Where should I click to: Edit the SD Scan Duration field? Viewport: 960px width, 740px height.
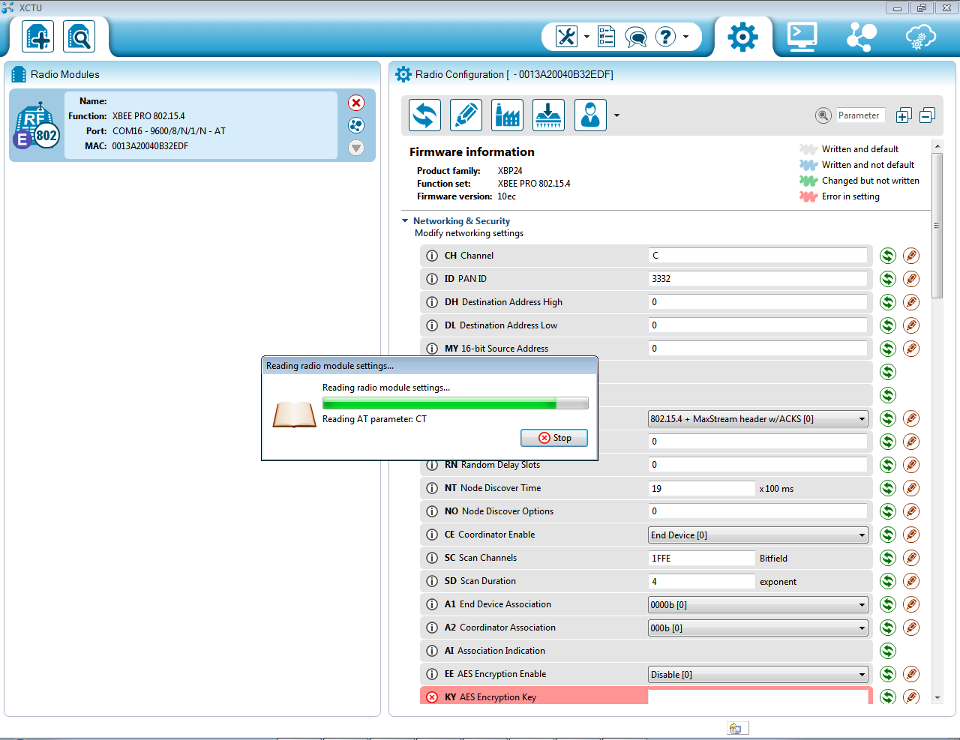point(702,581)
